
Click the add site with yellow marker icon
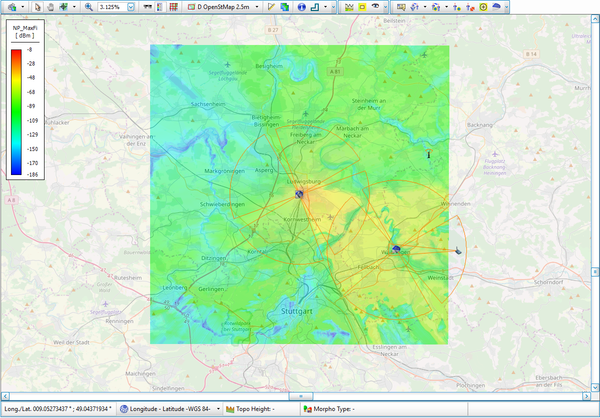[x=457, y=7]
